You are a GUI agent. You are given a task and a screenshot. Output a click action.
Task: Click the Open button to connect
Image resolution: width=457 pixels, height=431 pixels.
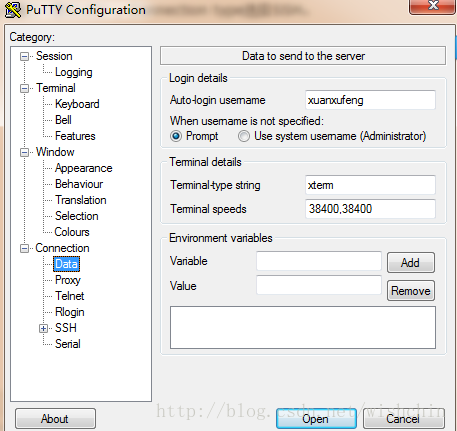tap(316, 419)
